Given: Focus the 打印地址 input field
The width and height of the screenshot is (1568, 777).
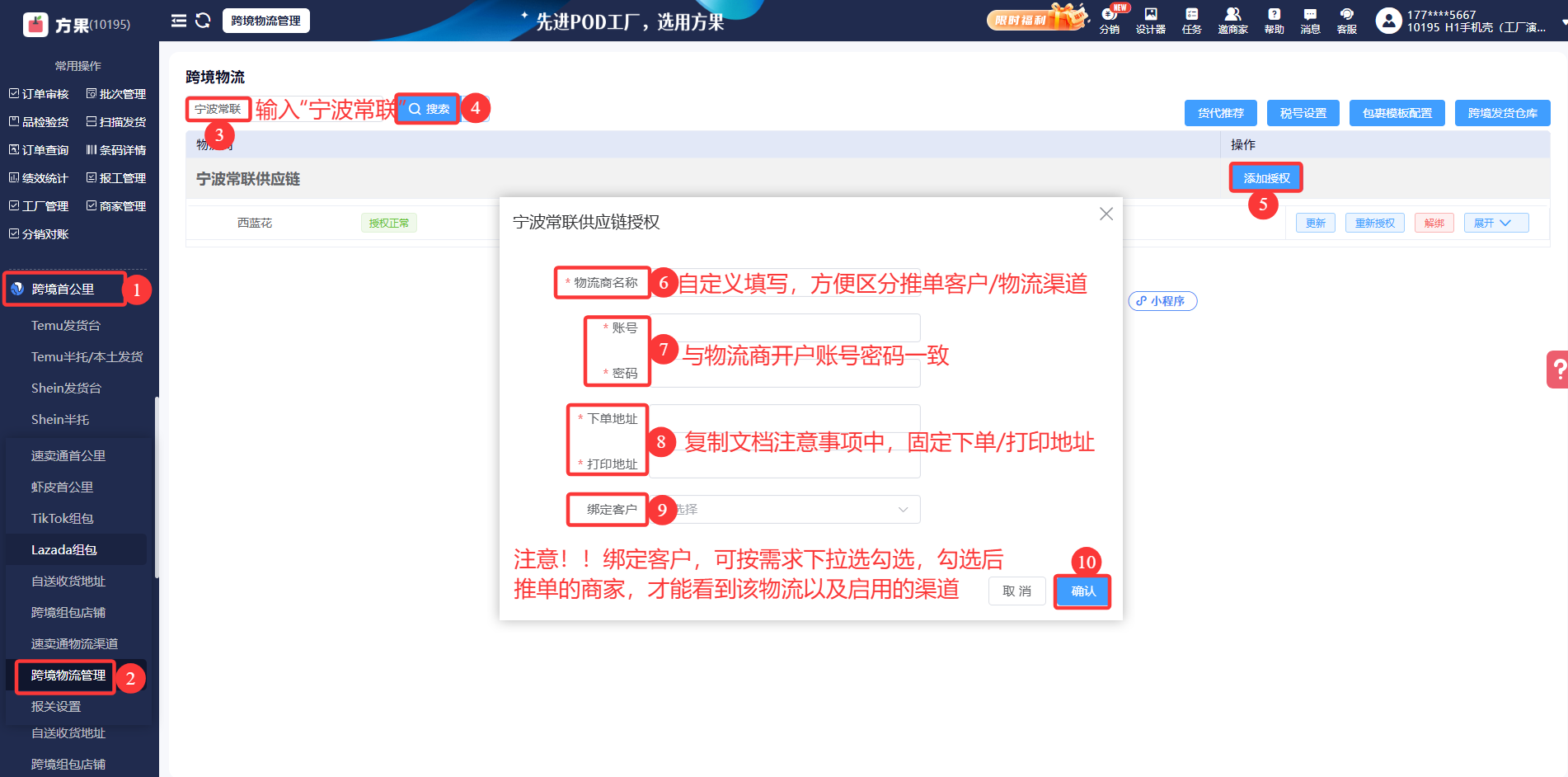Looking at the screenshot, I should point(785,464).
